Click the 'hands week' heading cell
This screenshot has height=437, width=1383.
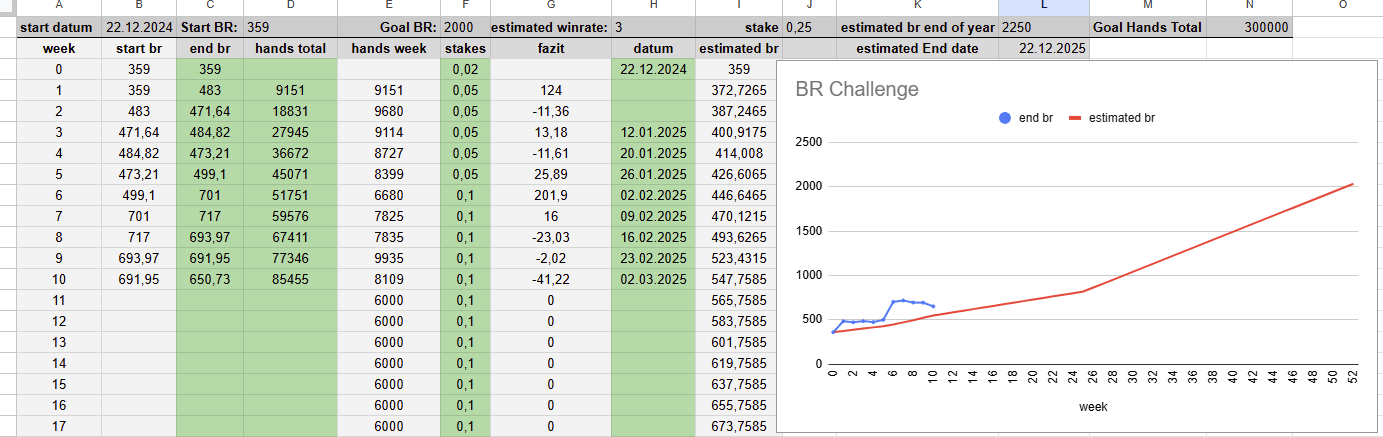point(389,48)
